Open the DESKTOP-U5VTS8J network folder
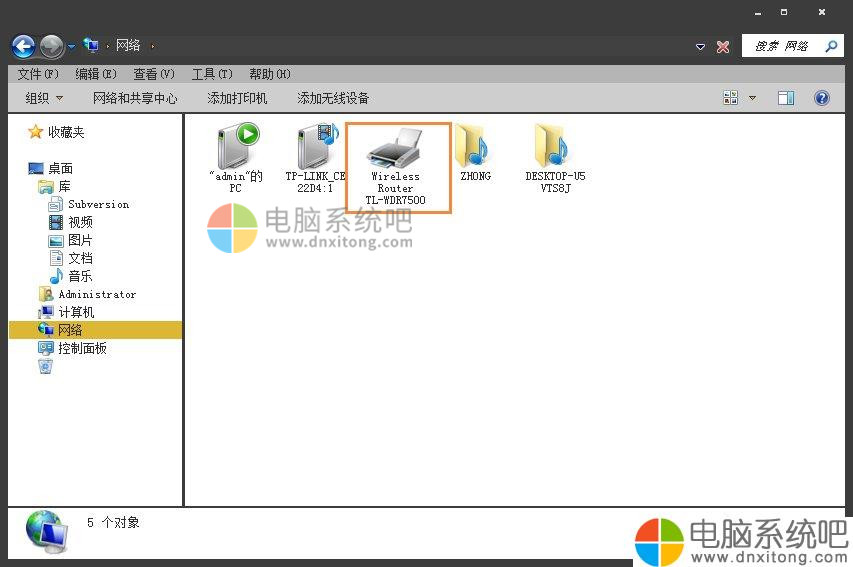 pyautogui.click(x=554, y=148)
